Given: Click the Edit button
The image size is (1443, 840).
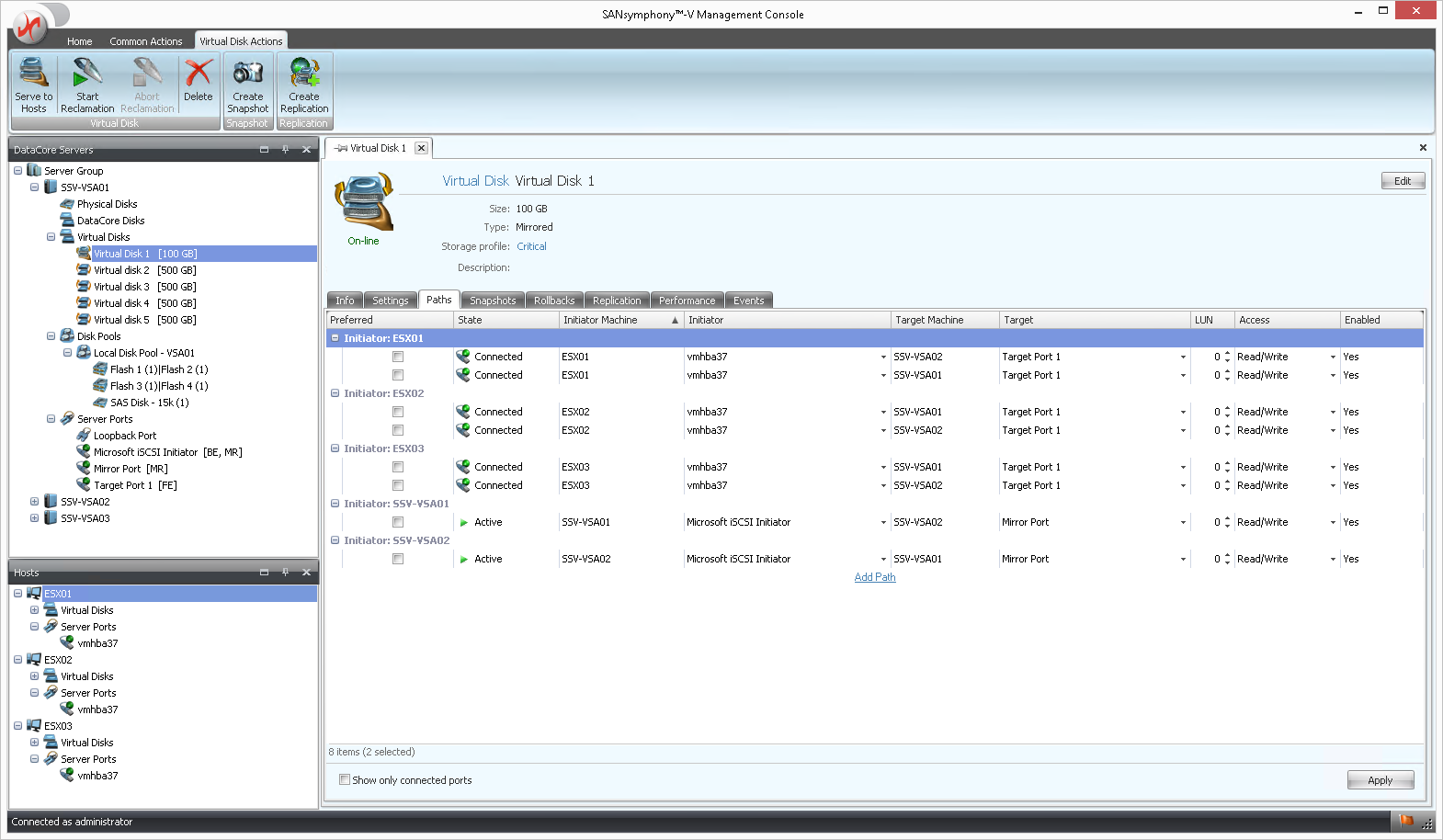Looking at the screenshot, I should pos(1402,181).
